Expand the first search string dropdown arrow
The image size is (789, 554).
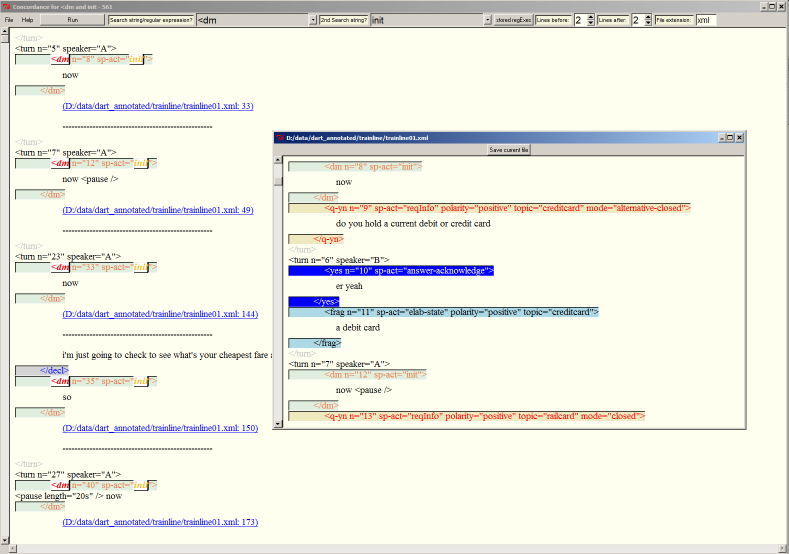click(x=311, y=20)
